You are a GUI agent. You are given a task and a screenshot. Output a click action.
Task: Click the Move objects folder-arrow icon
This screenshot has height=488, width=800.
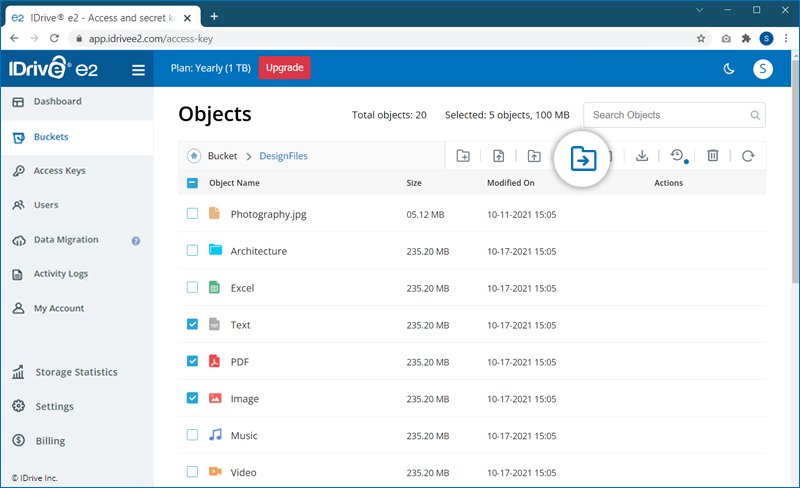[583, 158]
